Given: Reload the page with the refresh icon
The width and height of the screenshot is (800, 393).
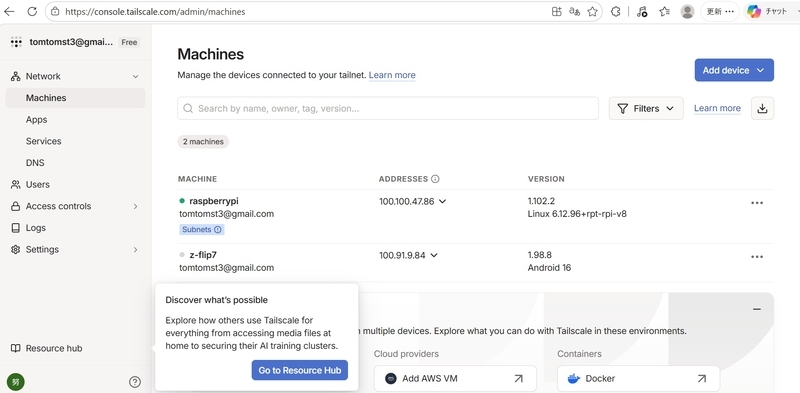Looking at the screenshot, I should coord(32,11).
